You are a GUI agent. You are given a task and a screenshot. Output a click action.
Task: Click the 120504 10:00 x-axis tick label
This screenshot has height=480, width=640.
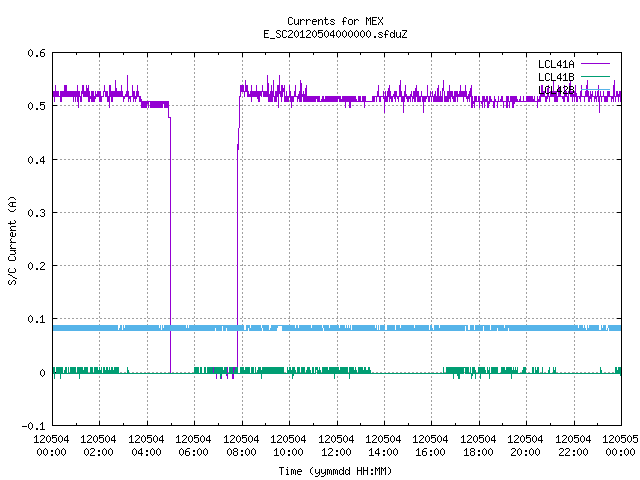coord(288,446)
